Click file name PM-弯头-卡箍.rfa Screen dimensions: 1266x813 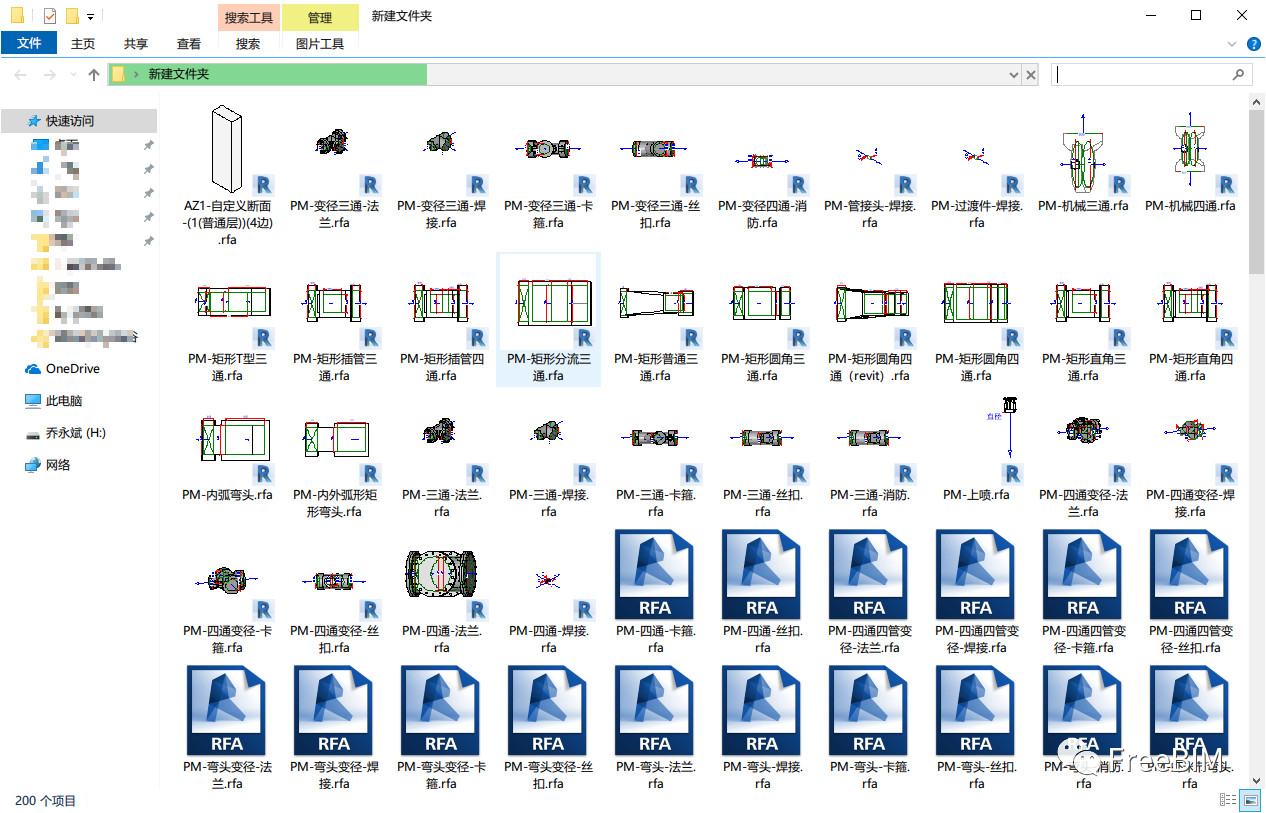(x=869, y=775)
